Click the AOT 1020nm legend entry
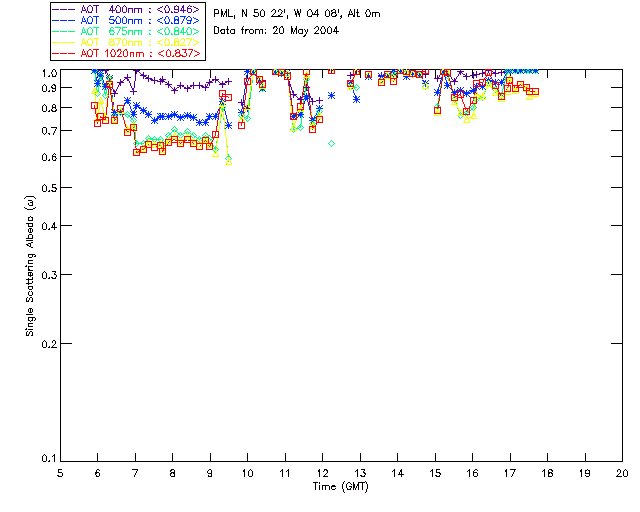 point(127,53)
